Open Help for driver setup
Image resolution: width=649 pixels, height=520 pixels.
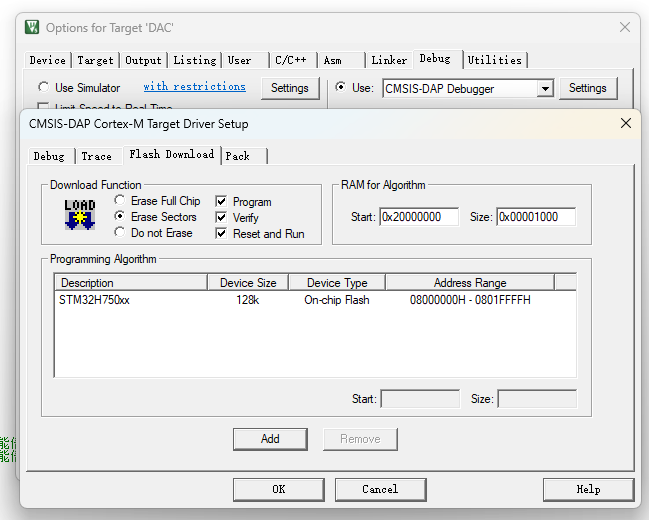(588, 489)
